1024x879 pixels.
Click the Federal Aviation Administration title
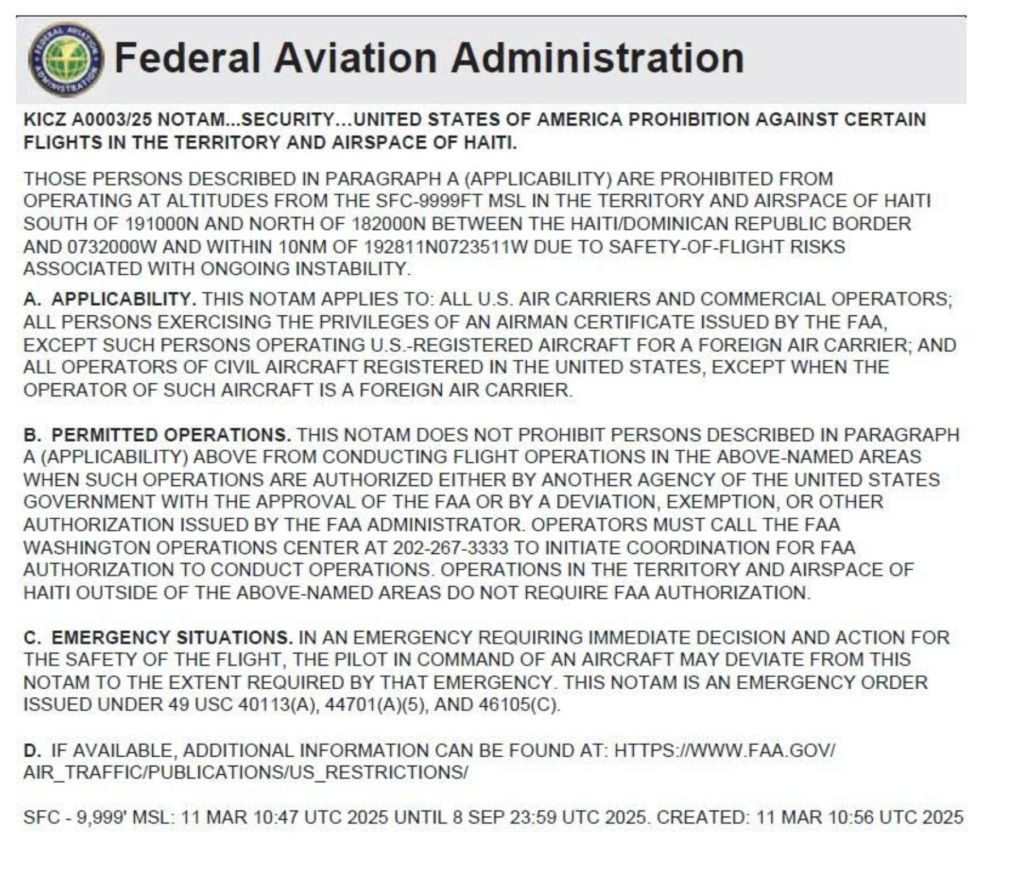pyautogui.click(x=429, y=58)
